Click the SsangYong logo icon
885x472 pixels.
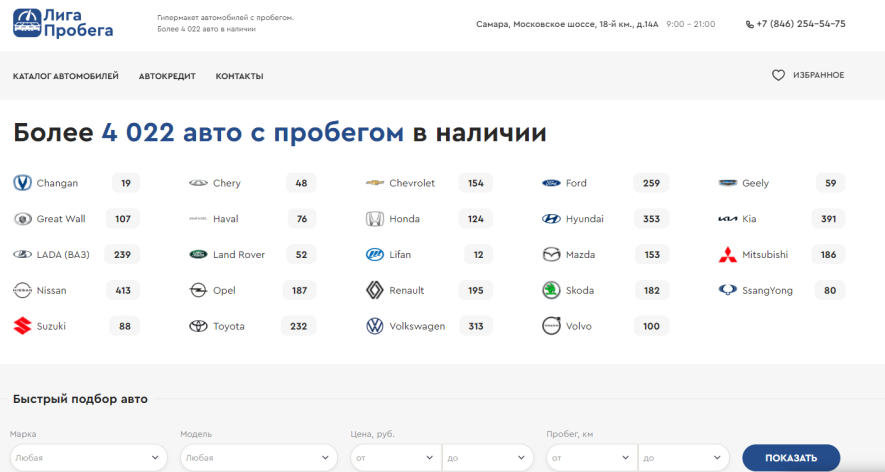728,290
